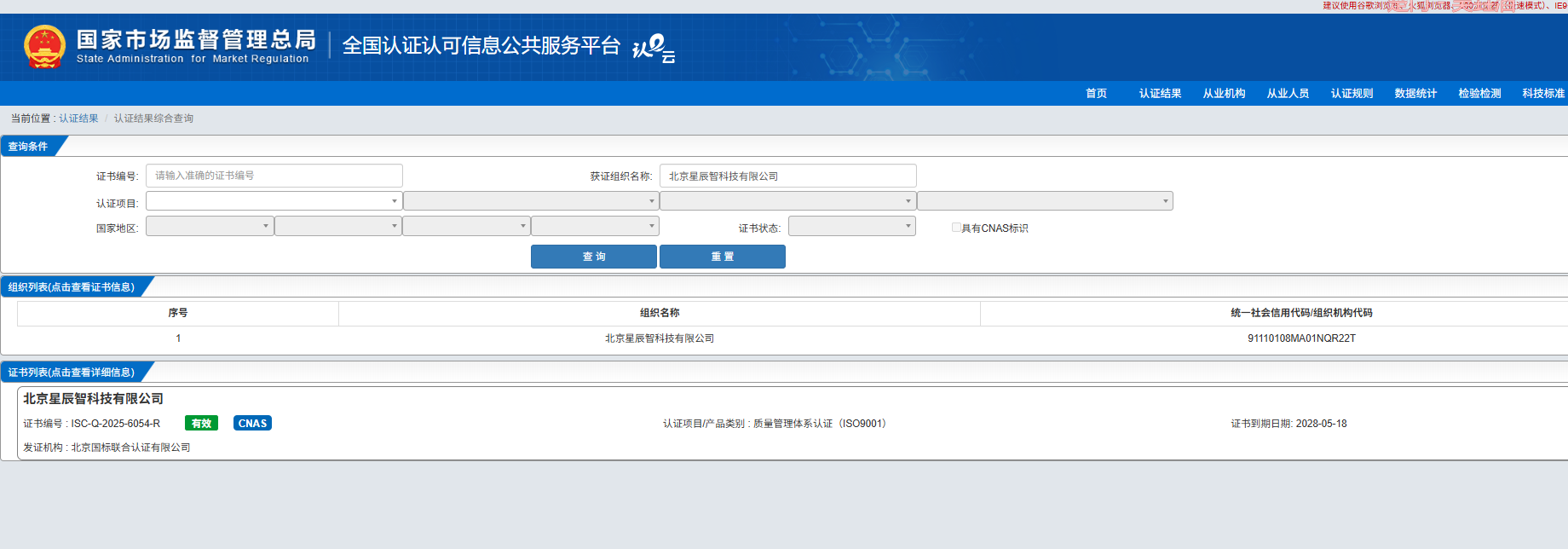
Task: Open the fourth 认证项目 dropdown
Action: (1045, 201)
